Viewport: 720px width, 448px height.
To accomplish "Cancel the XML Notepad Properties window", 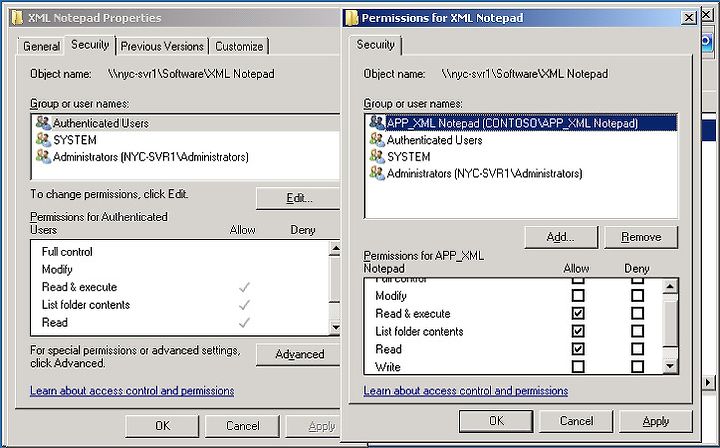I will click(x=242, y=426).
